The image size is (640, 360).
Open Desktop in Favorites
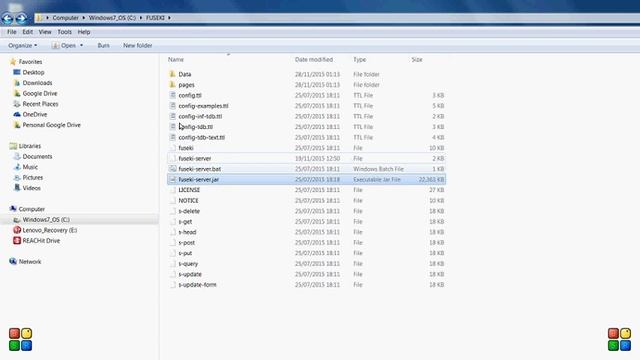[x=33, y=72]
